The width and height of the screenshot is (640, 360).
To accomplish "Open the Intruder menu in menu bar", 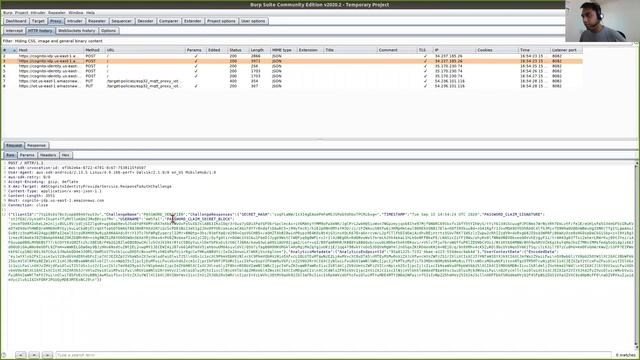I will [38, 13].
